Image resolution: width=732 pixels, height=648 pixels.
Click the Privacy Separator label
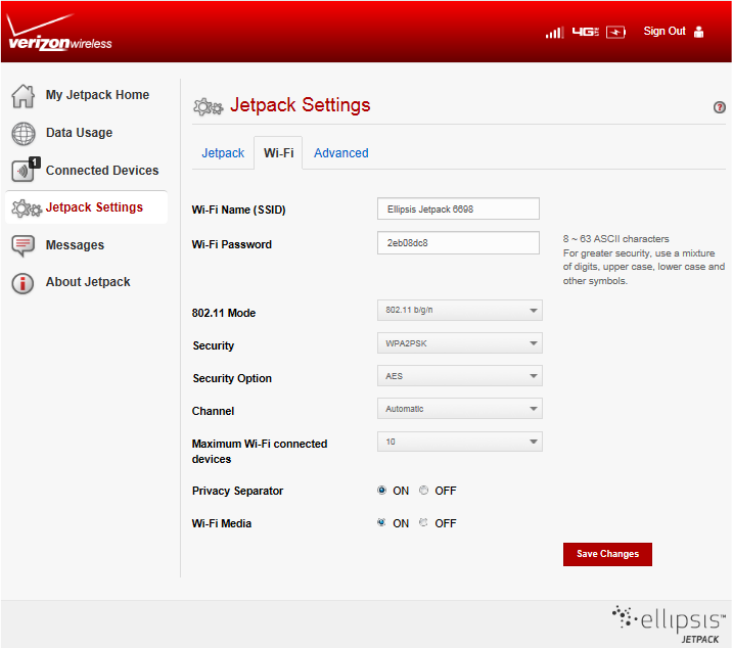[237, 491]
